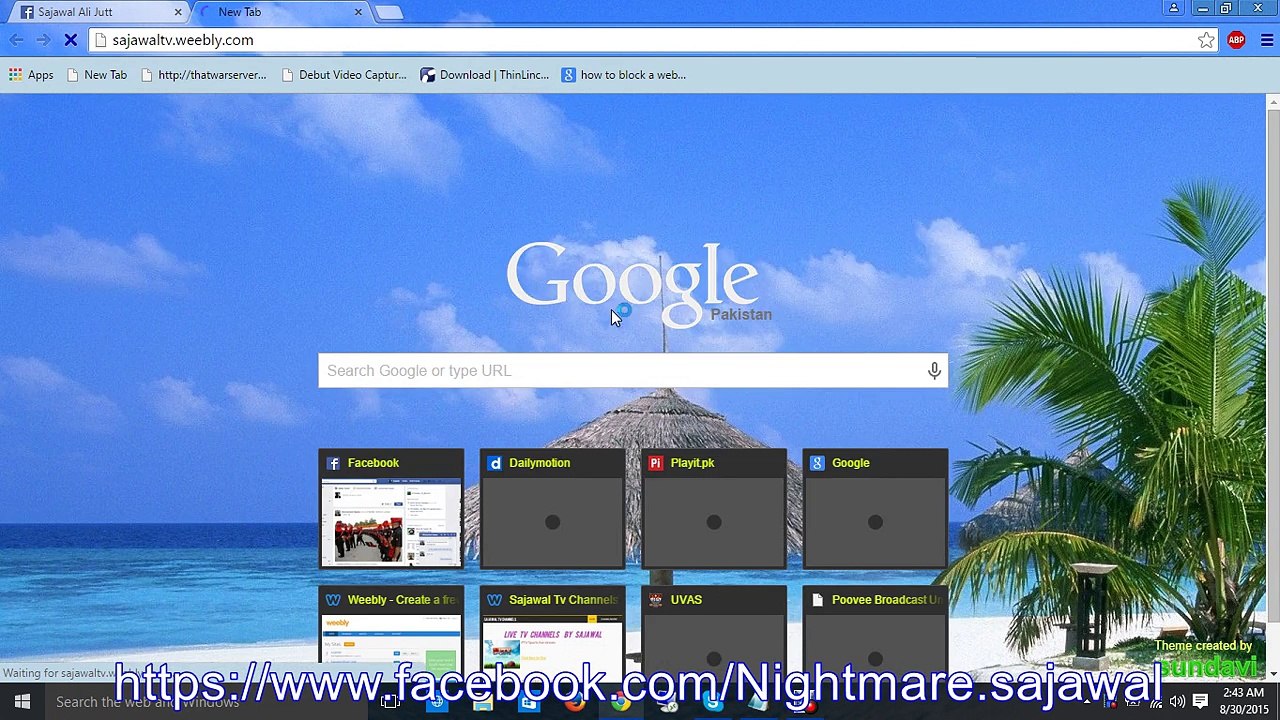Open the Debut Video Capture bookmark
Viewport: 1280px width, 720px height.
pos(344,75)
